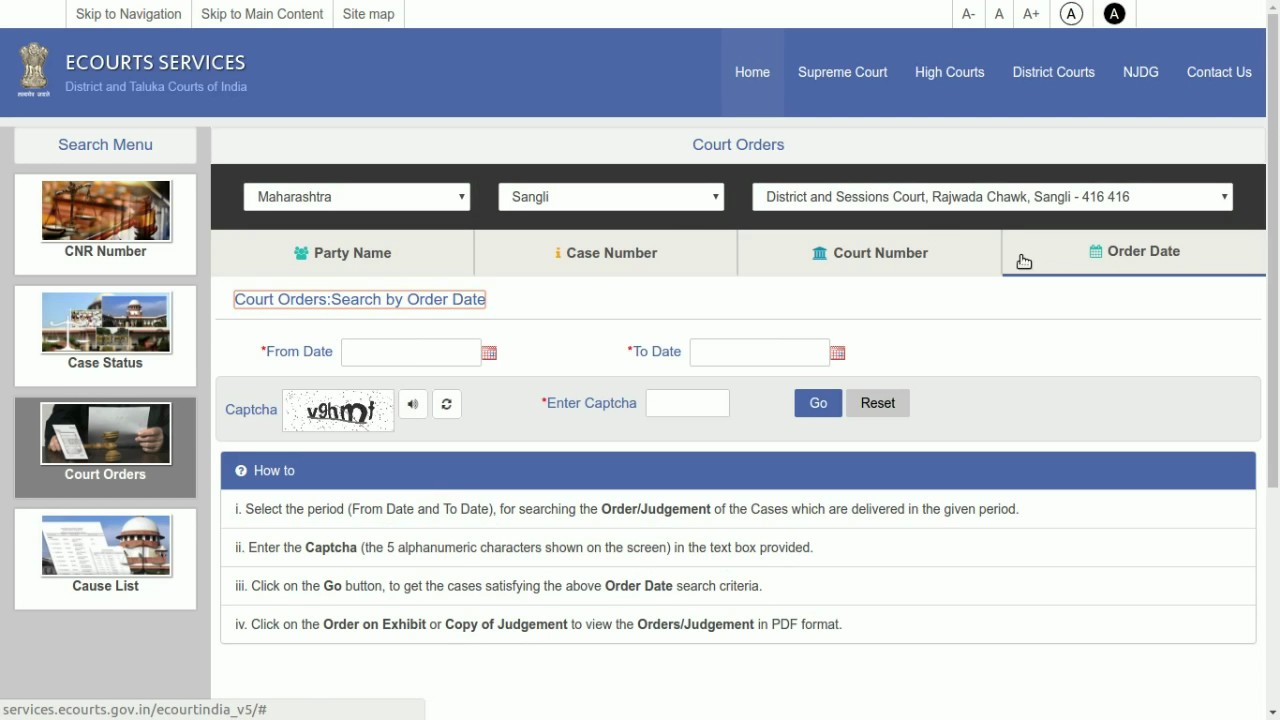This screenshot has width=1280, height=720.
Task: Click the Reset button
Action: coord(877,403)
